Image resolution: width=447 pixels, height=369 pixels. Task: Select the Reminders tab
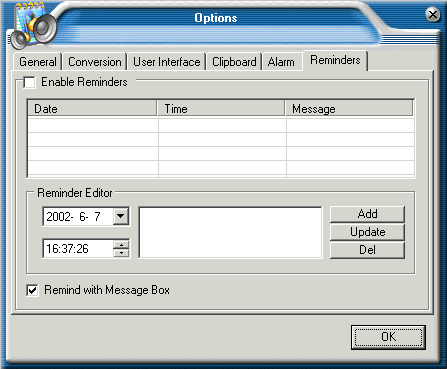(x=335, y=60)
